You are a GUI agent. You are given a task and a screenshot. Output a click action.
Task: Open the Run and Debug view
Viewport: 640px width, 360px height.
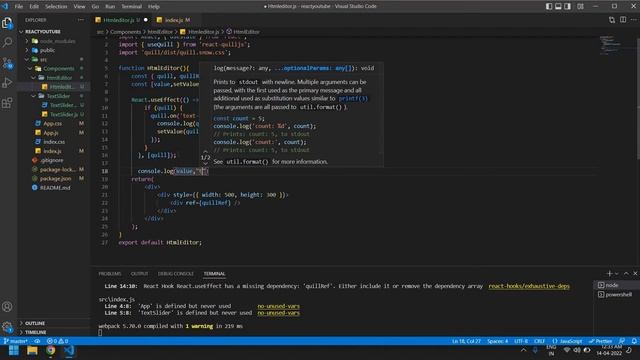[7, 83]
